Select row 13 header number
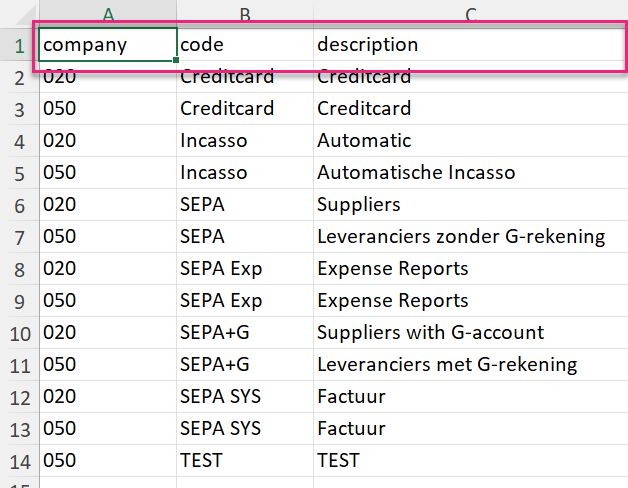 click(x=20, y=430)
